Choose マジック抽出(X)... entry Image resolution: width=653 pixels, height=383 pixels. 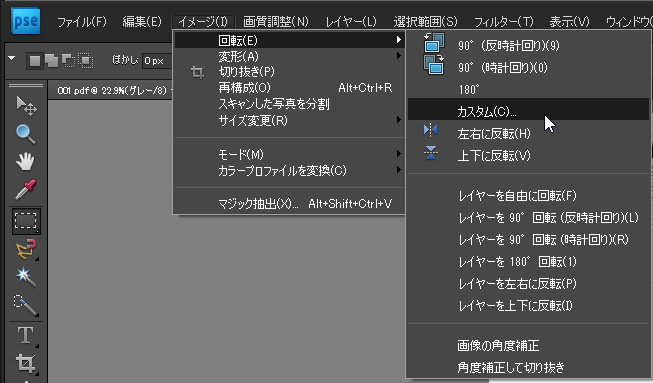click(289, 204)
